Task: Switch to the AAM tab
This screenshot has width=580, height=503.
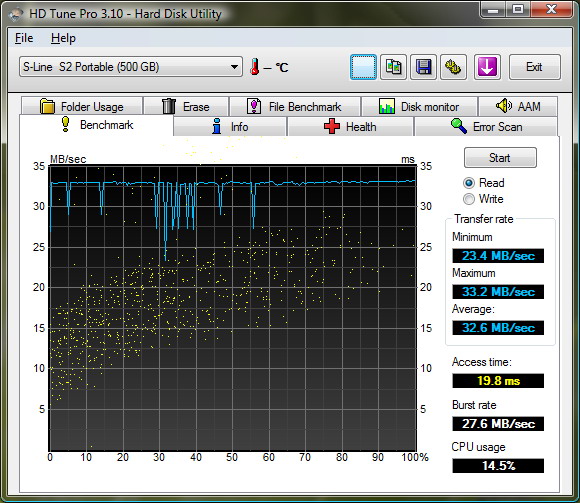Action: tap(518, 107)
